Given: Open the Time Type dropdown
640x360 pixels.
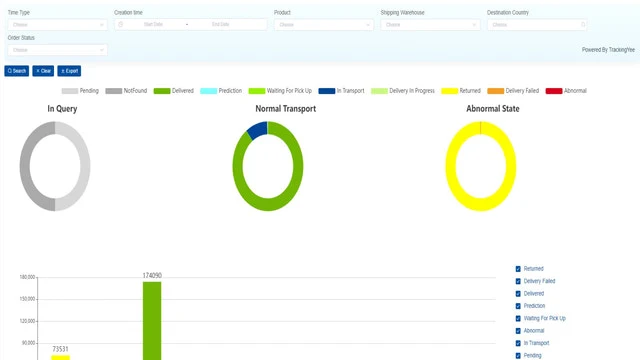Looking at the screenshot, I should tap(57, 25).
